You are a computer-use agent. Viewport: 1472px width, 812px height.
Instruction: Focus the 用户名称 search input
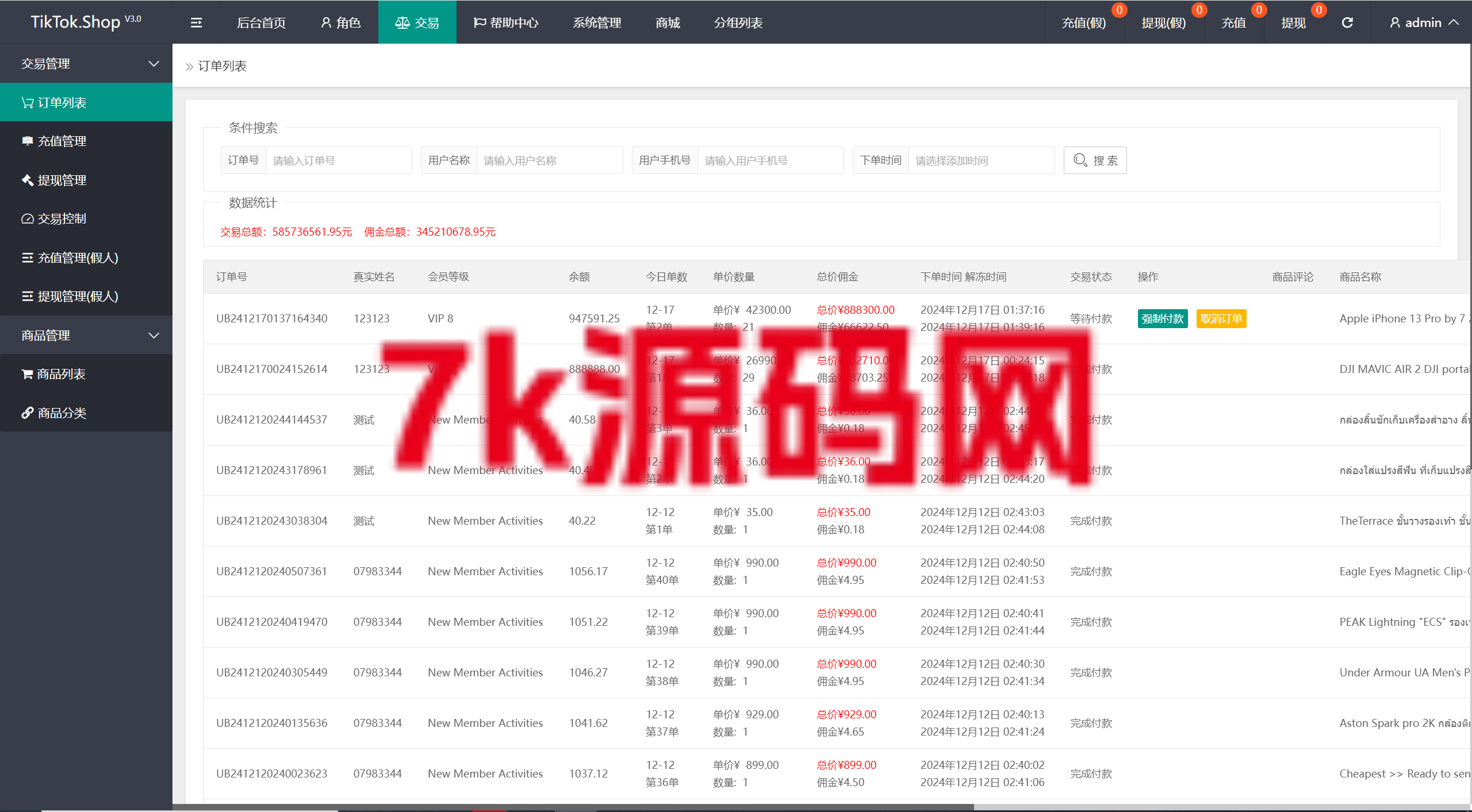550,160
